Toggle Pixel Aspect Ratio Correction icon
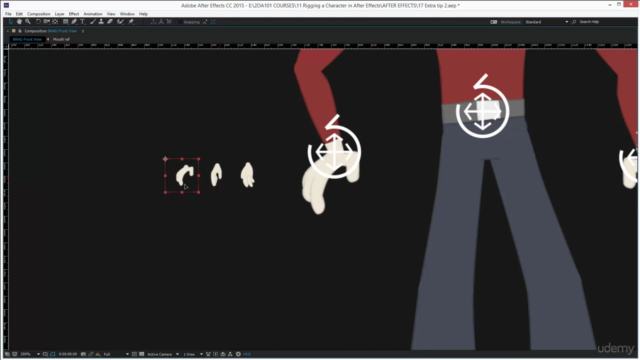This screenshot has width=640, height=360. 208,354
